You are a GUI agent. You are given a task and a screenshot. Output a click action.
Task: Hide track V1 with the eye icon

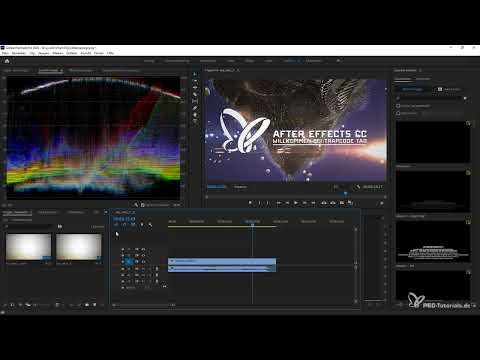click(x=143, y=262)
